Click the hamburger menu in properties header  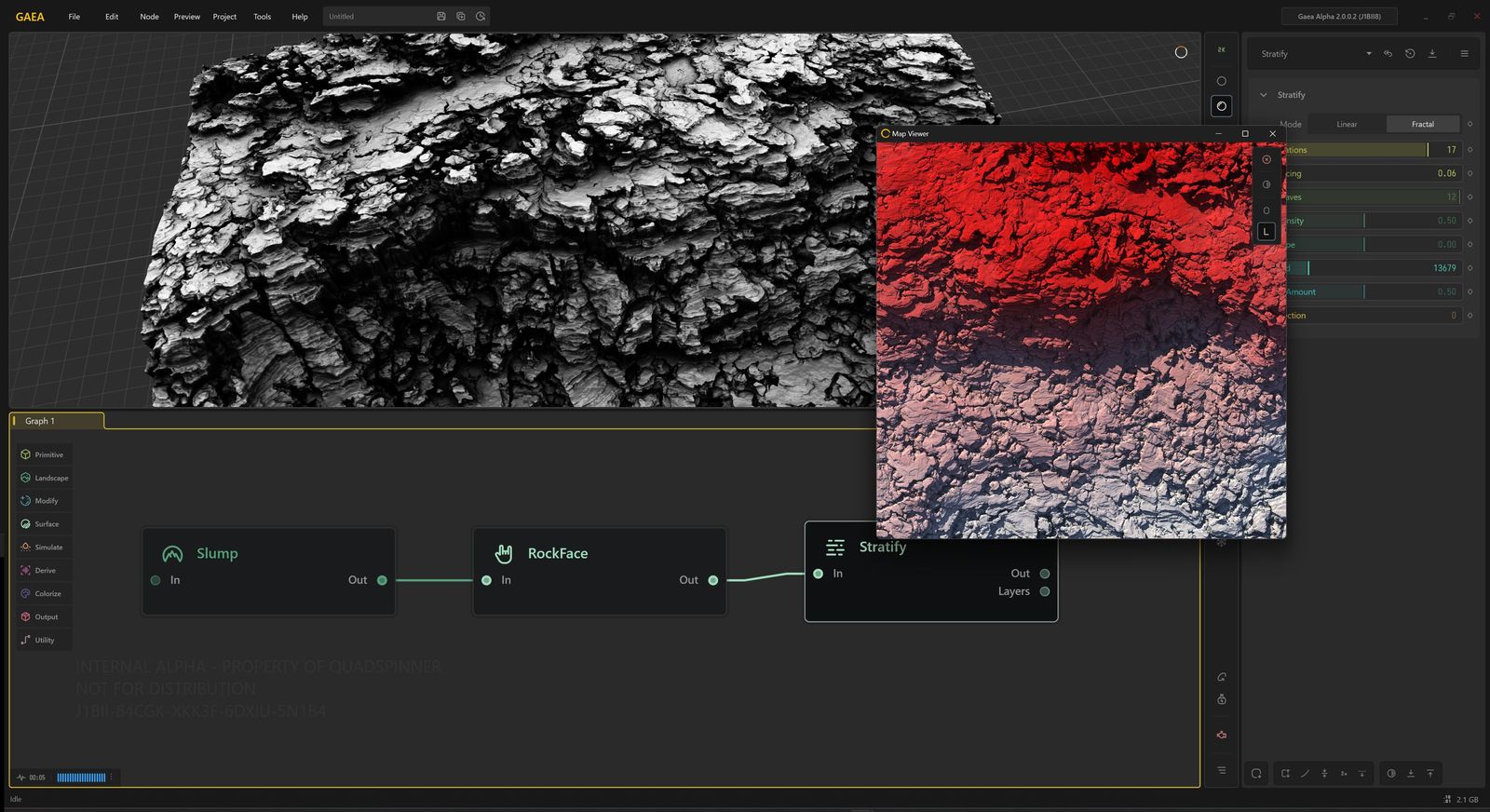[1464, 54]
